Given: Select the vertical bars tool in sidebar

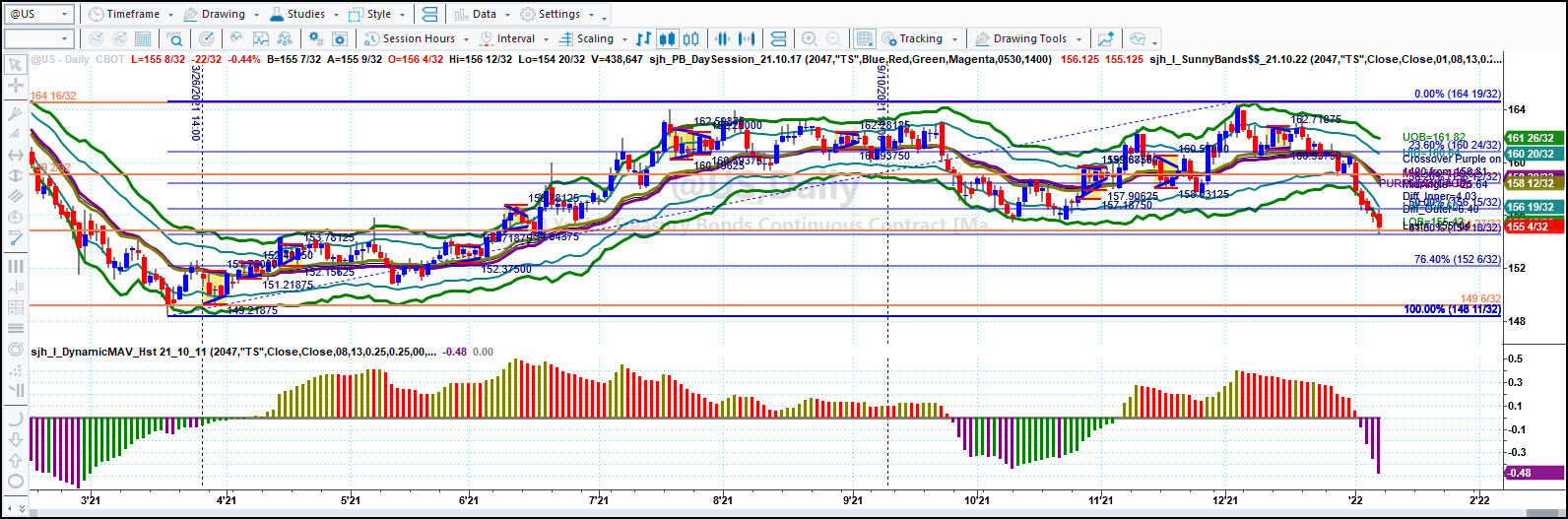Looking at the screenshot, I should pos(15,265).
